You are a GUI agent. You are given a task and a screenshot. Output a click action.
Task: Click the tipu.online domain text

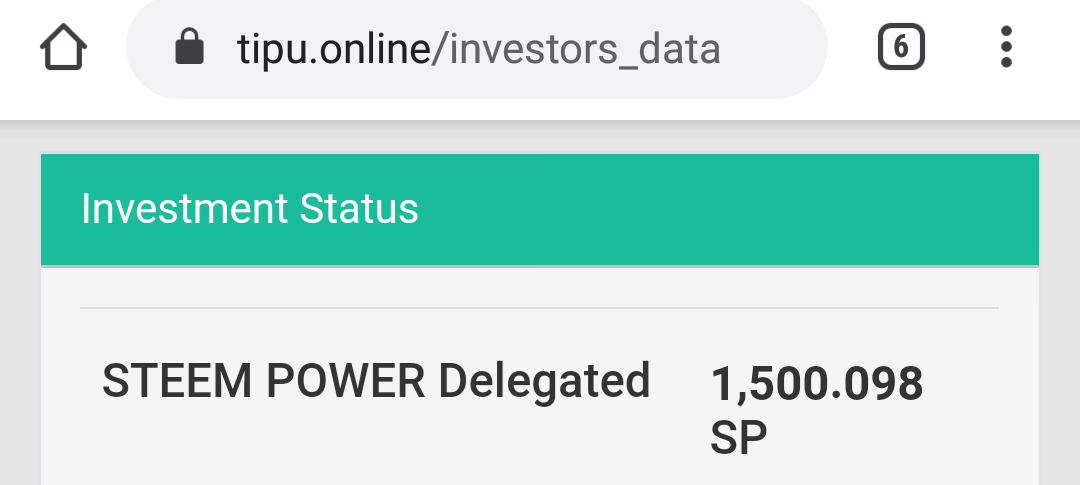point(332,48)
